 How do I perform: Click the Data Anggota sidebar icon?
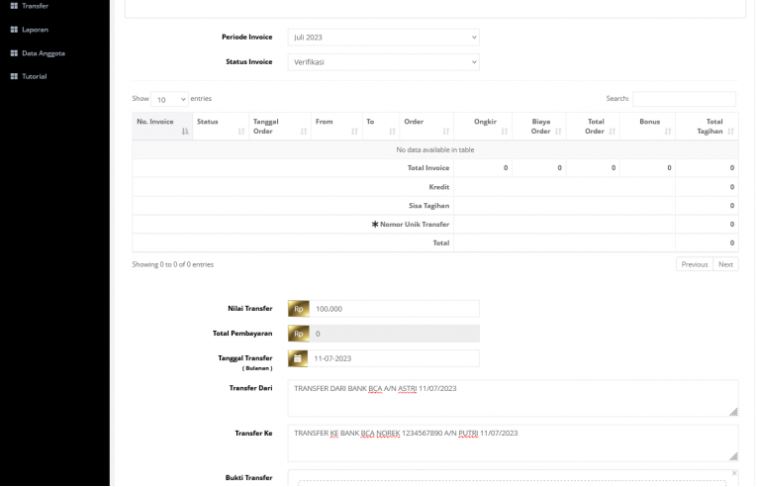pos(14,53)
